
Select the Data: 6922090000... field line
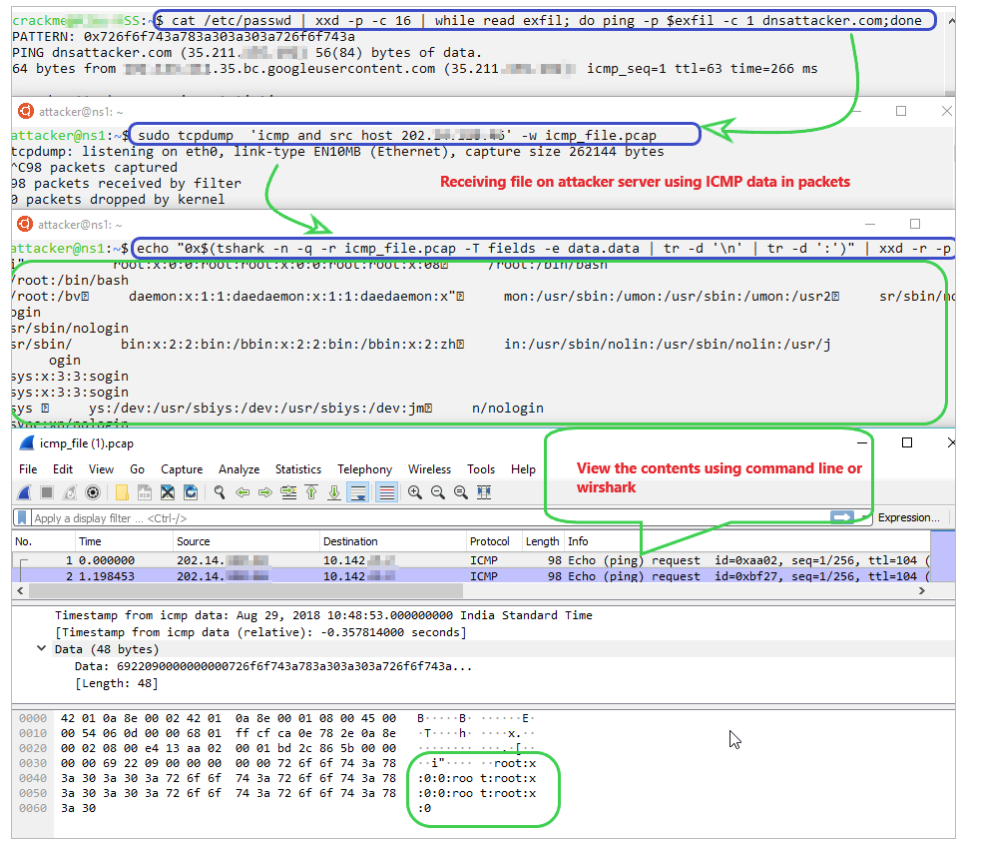pyautogui.click(x=273, y=666)
